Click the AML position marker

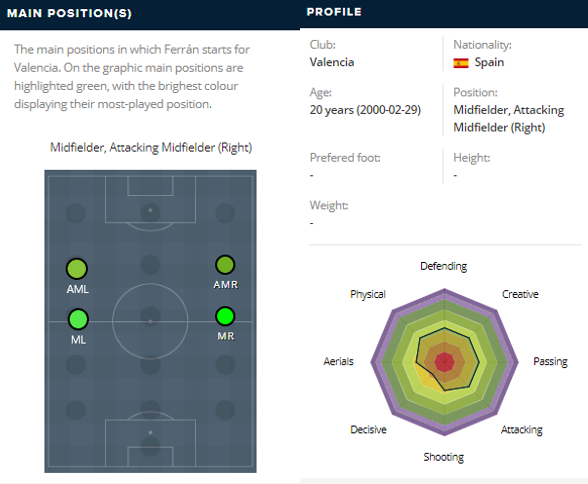[x=76, y=269]
